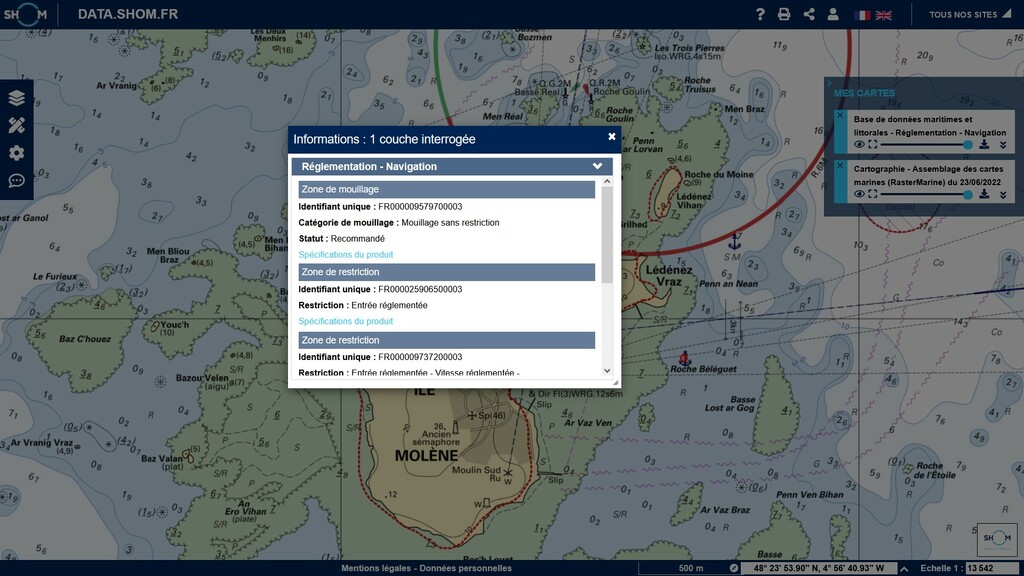Click the Roche Béléguet beacon symbol

pyautogui.click(x=684, y=358)
